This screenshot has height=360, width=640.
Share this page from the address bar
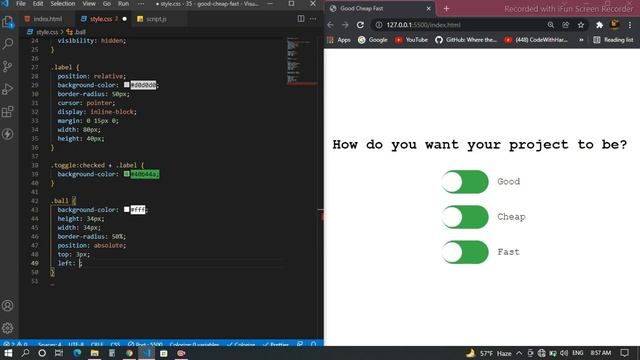coord(565,25)
